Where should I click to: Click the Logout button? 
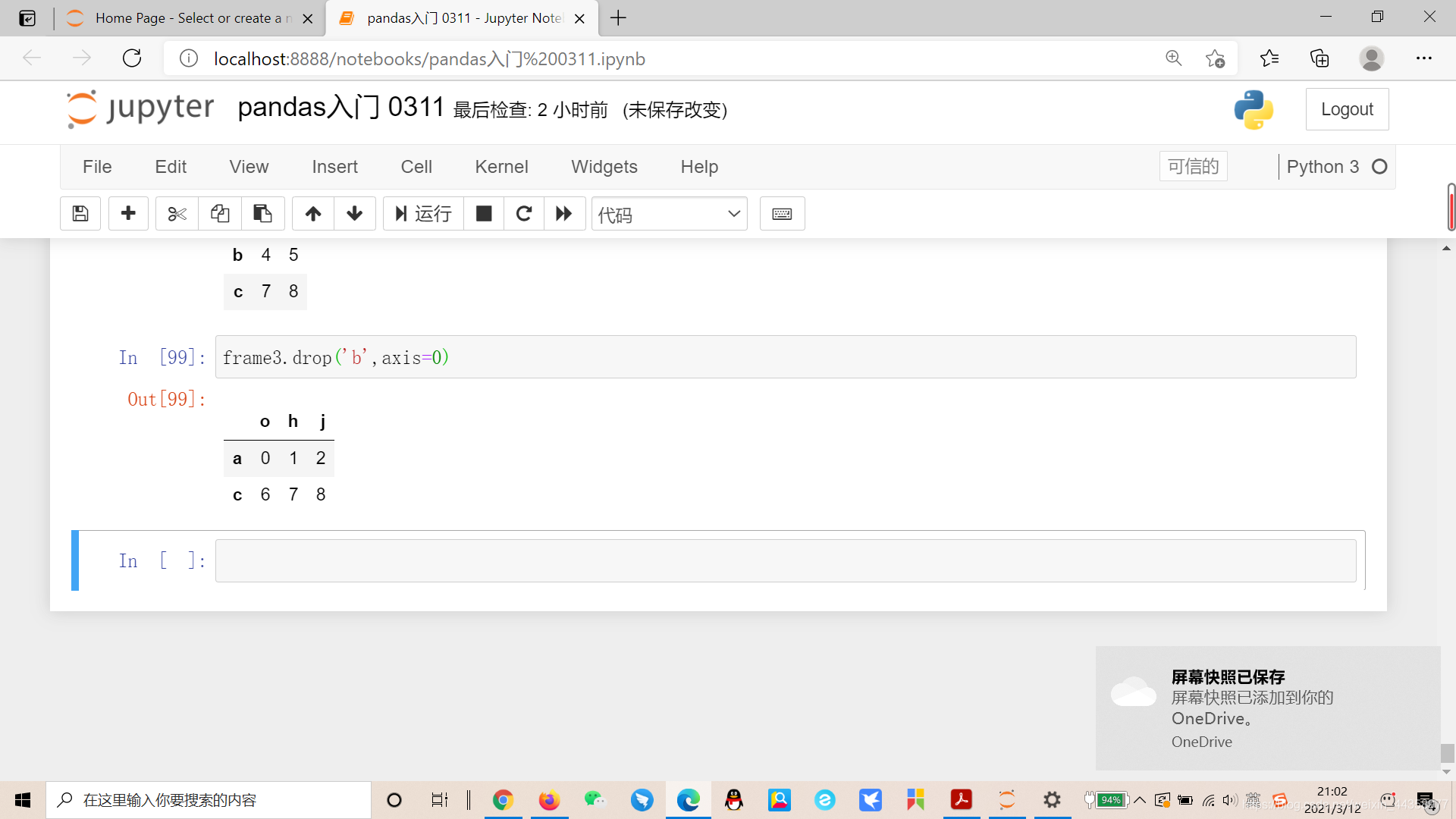[1347, 108]
